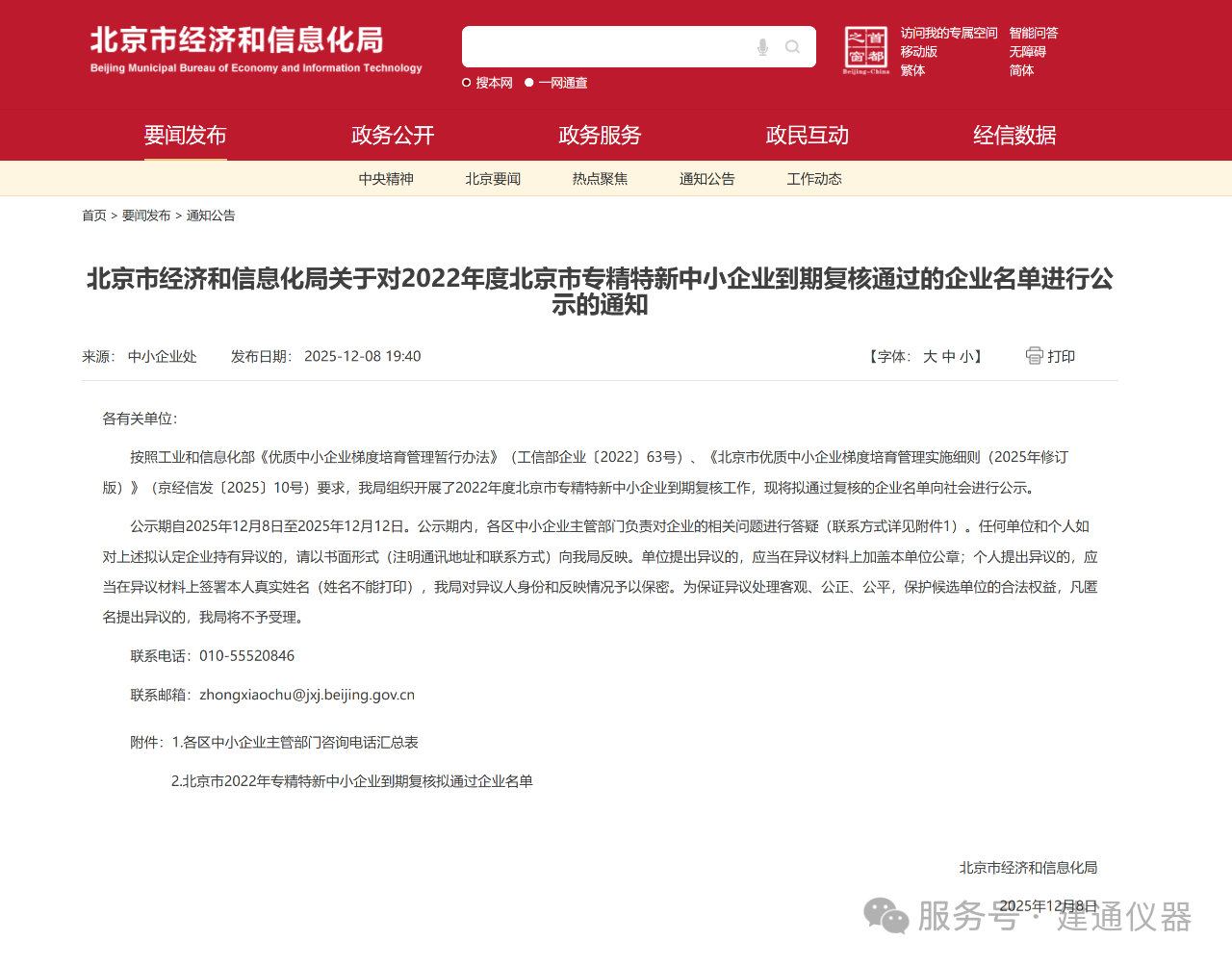
Task: Click the 打印 printer icon
Action: point(1034,355)
